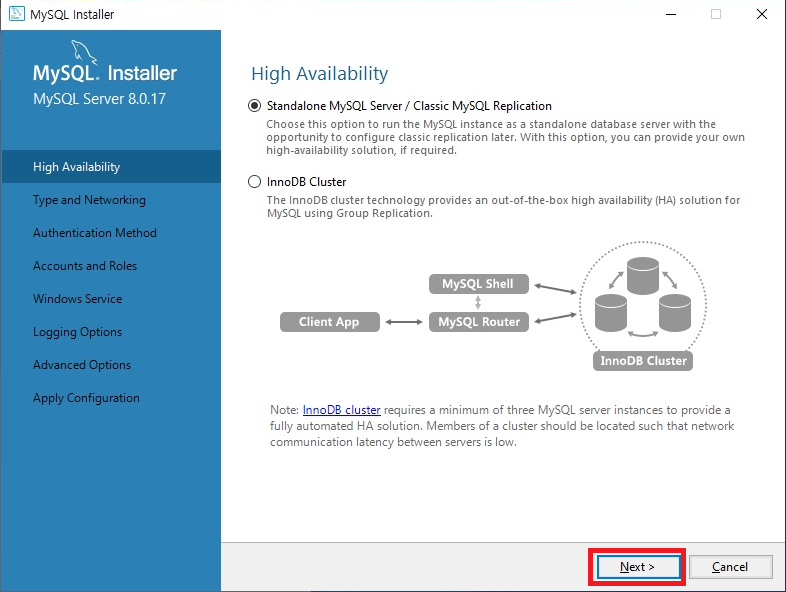Click the Next button
Viewport: 786px width, 592px height.
[638, 567]
